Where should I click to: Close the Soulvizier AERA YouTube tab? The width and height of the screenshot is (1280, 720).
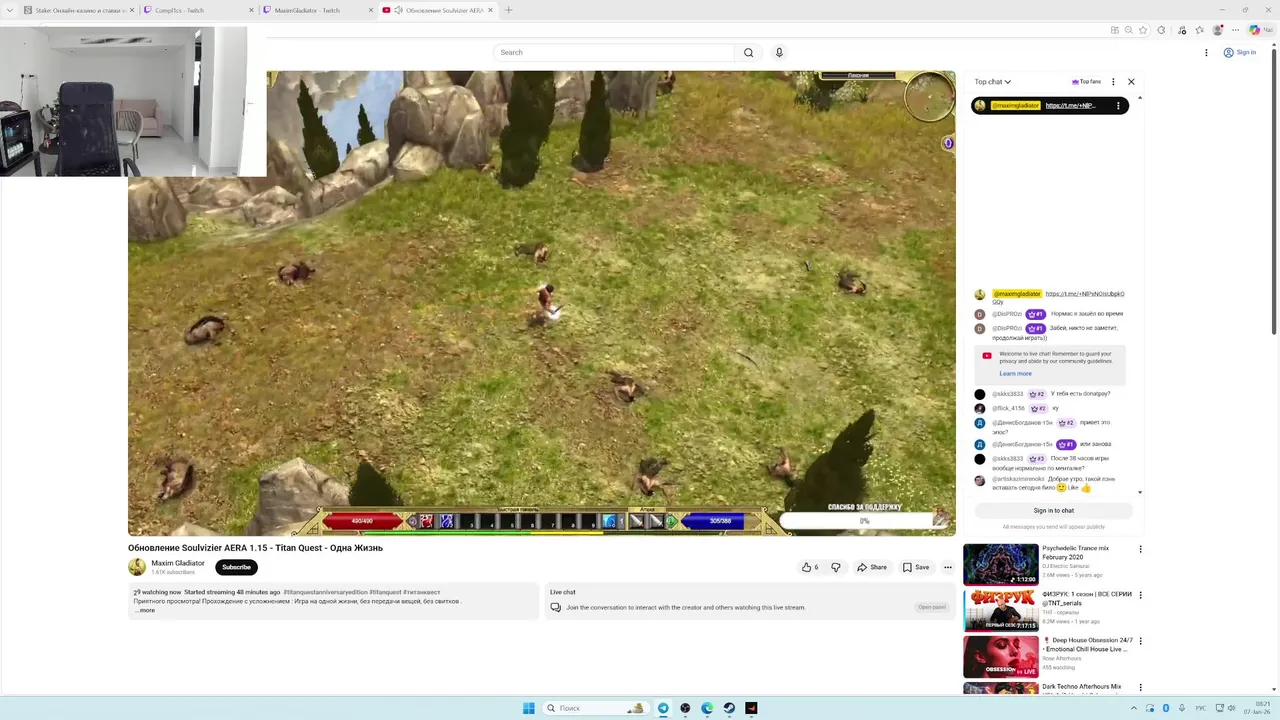(490, 10)
